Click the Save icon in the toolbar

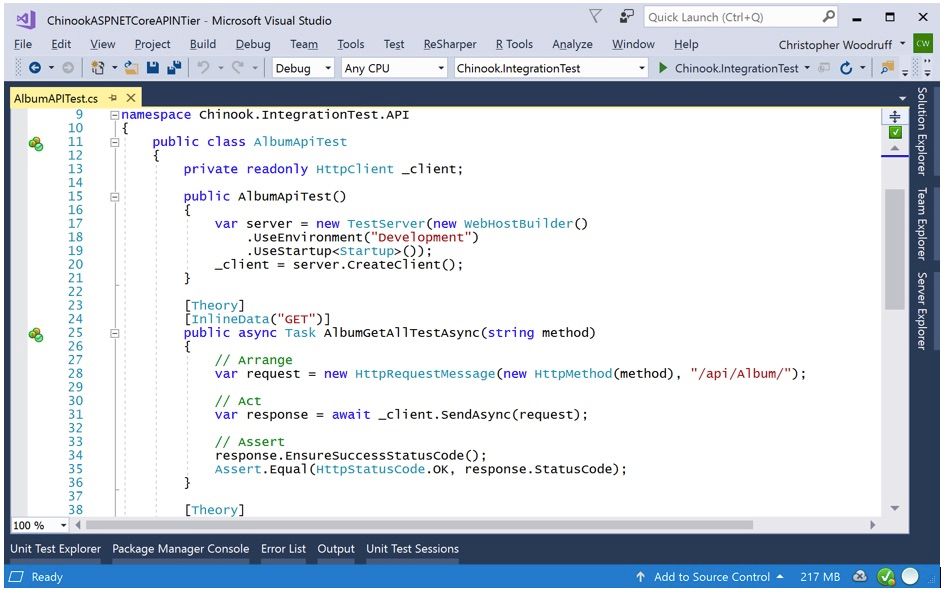tap(152, 68)
